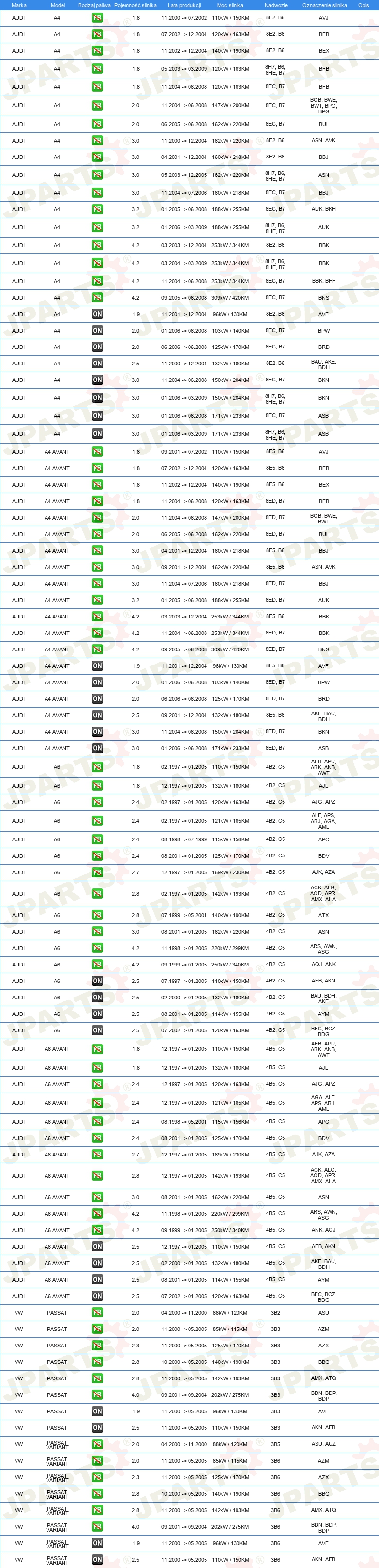Click production dates '08.1998 -> 07.1999'

[x=184, y=839]
